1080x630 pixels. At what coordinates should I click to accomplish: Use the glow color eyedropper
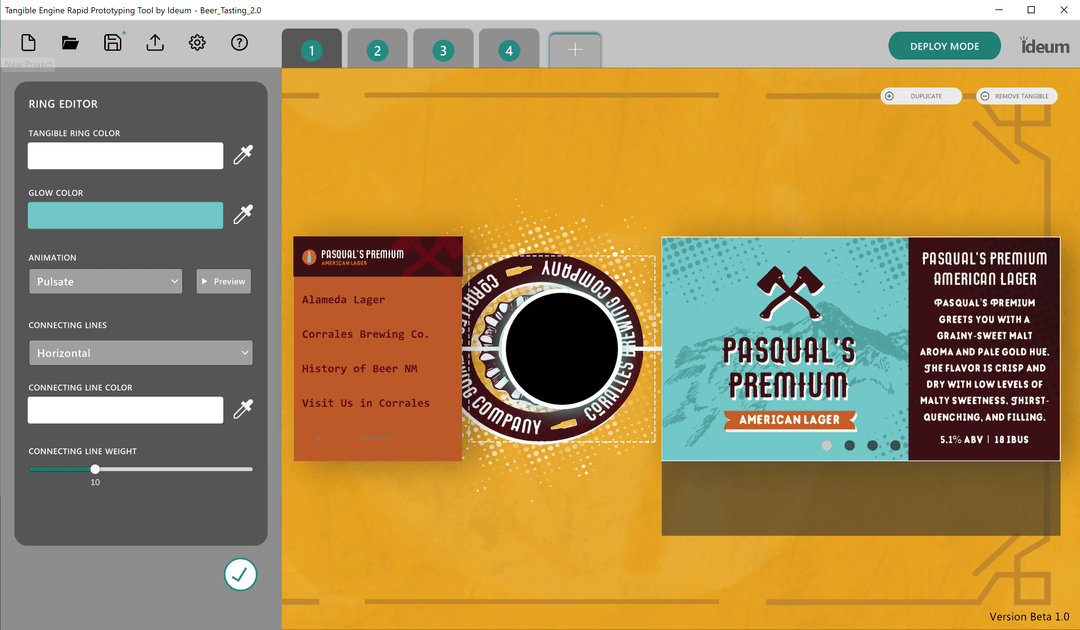pos(242,214)
